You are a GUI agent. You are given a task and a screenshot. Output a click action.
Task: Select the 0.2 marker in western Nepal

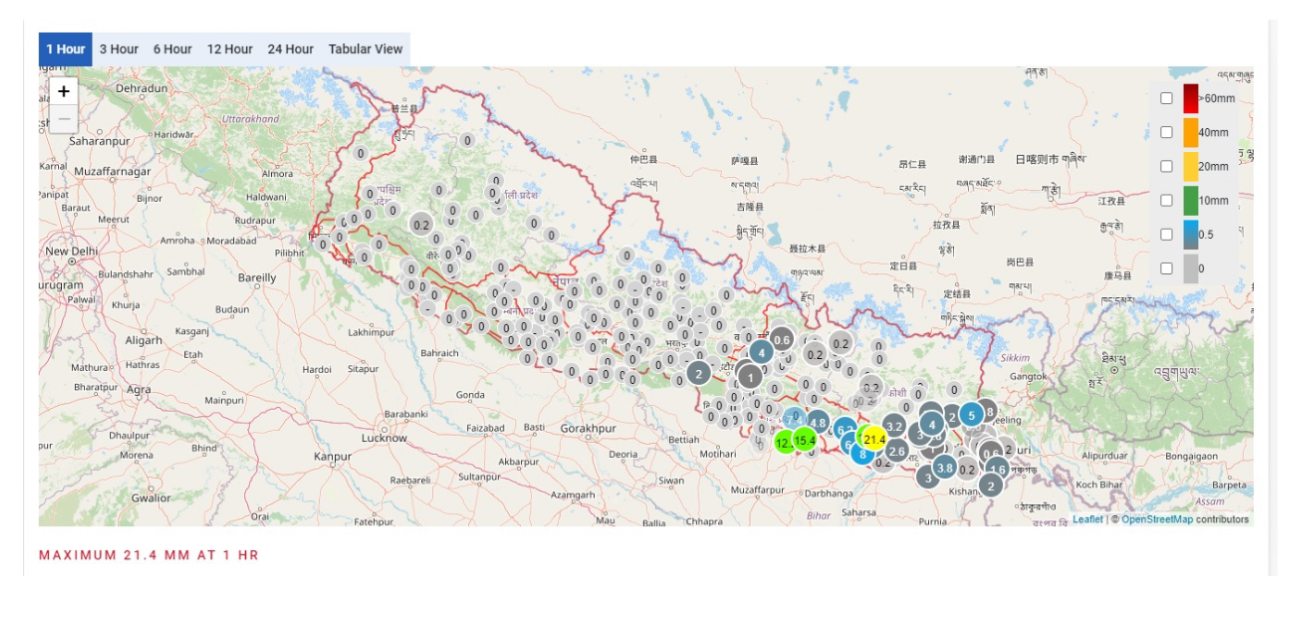point(422,225)
